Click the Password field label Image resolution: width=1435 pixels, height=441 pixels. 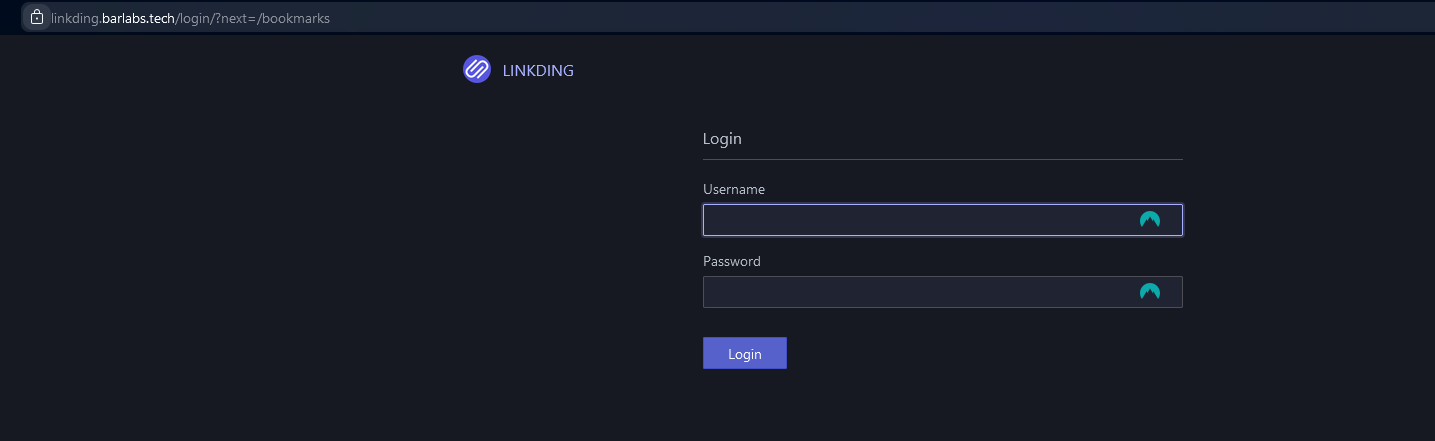[x=732, y=261]
